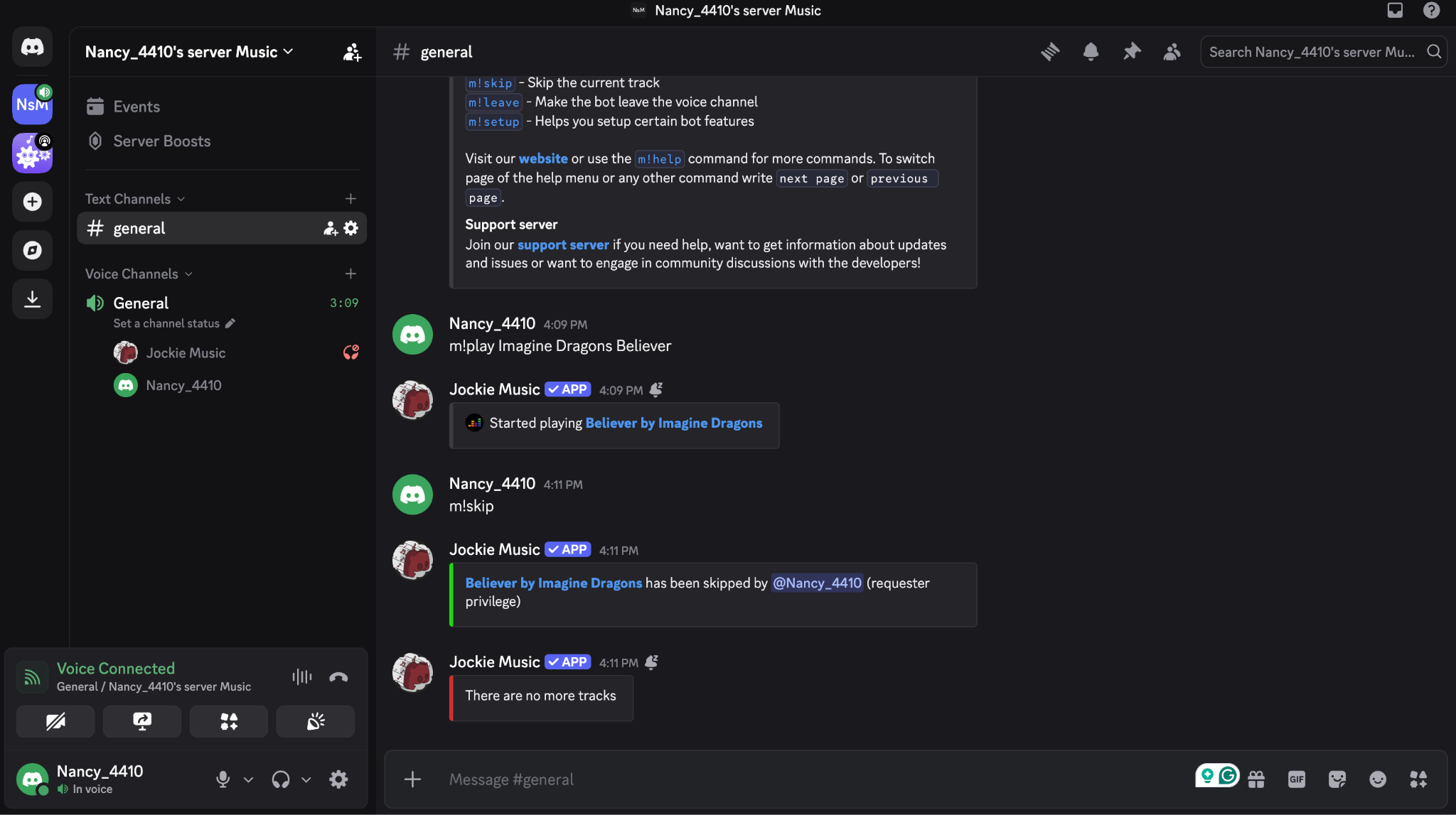The width and height of the screenshot is (1456, 815).
Task: Start an activity in voice
Action: 229,722
